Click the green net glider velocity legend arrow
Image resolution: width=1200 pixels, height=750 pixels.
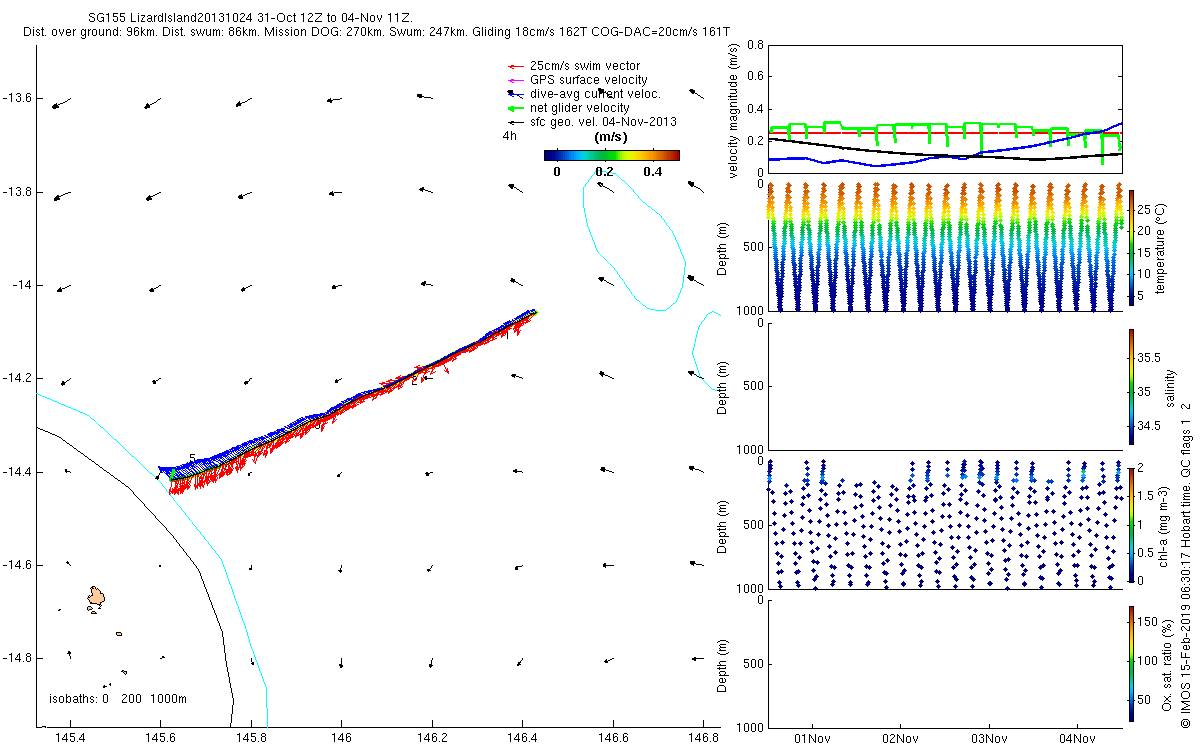point(516,108)
